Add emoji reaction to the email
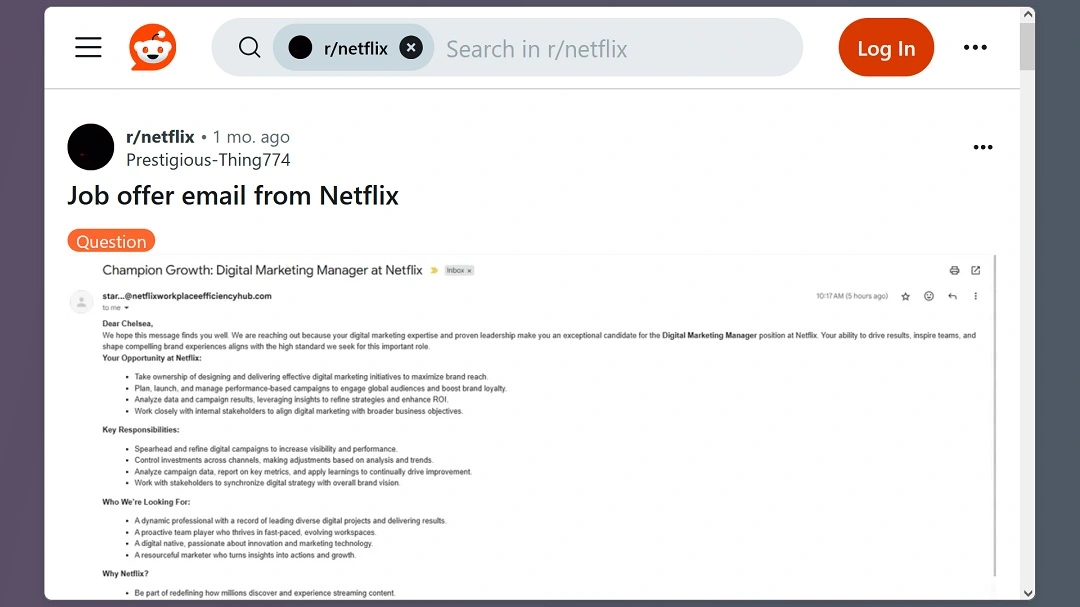The image size is (1080, 607). click(929, 296)
